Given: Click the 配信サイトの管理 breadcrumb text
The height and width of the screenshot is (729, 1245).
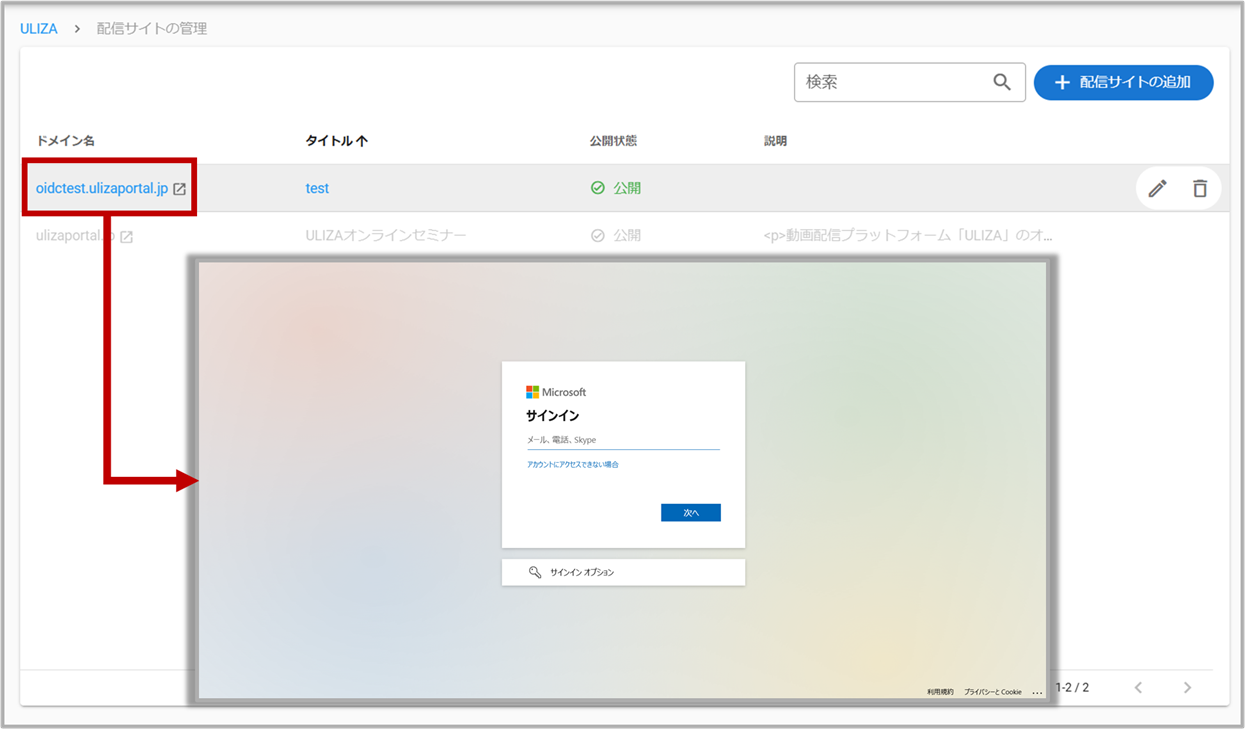Looking at the screenshot, I should click(152, 29).
